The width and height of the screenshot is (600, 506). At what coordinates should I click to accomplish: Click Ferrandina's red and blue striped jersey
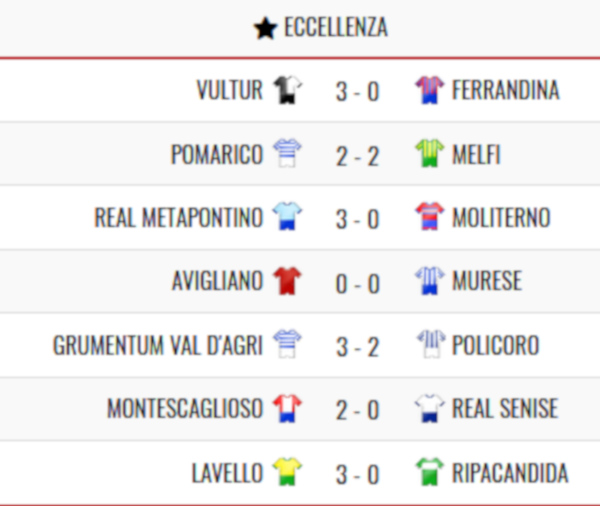(x=430, y=90)
